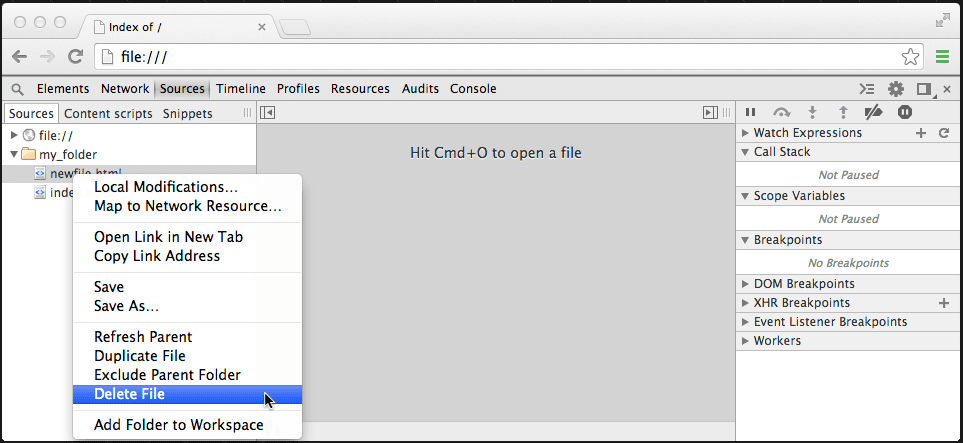Expand the file:// tree node
Screen dimensions: 963x443
(14, 135)
